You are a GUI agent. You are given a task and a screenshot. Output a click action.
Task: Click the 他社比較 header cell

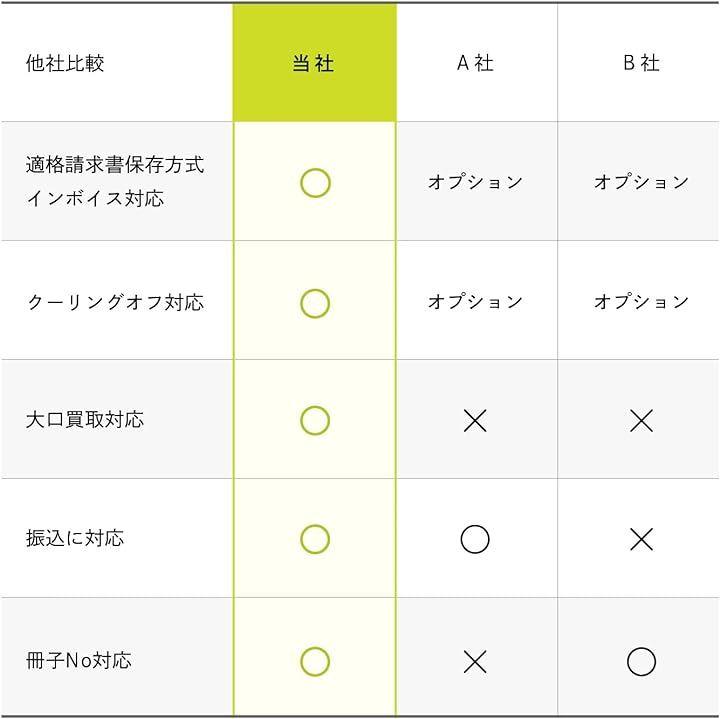point(66,63)
